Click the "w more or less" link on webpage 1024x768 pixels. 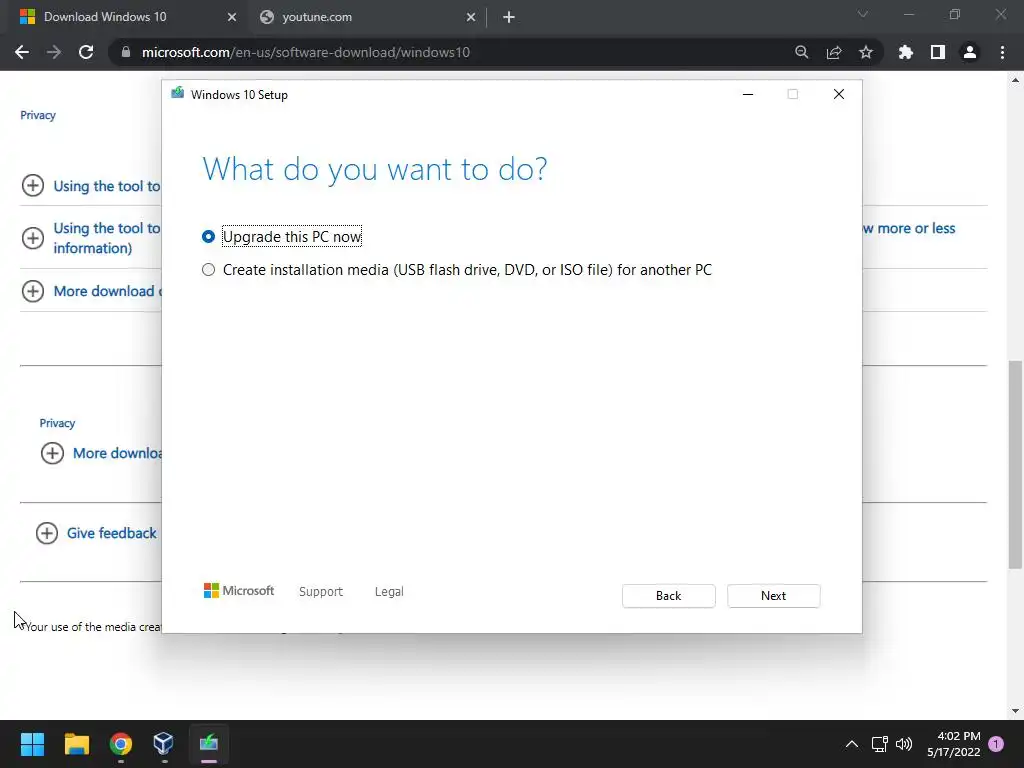(909, 229)
